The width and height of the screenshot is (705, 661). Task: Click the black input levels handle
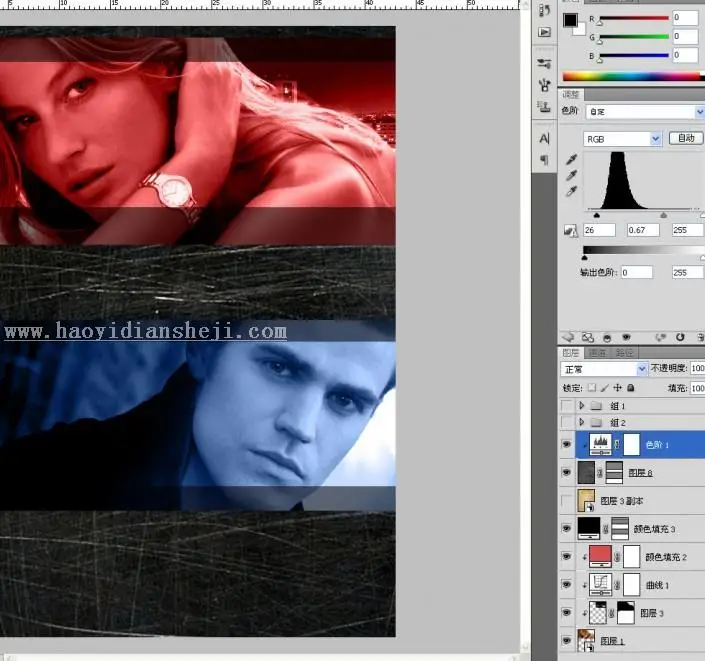click(x=597, y=215)
